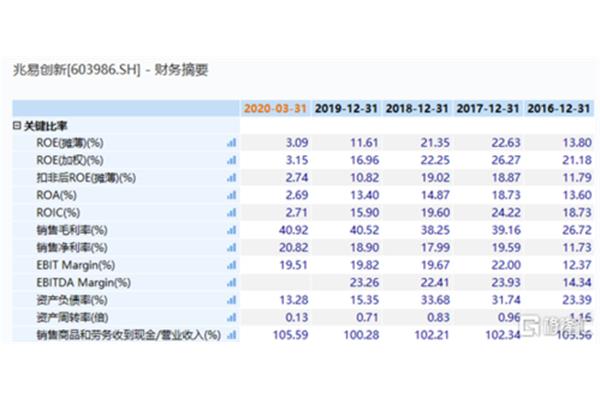The image size is (600, 400).
Task: Click the 0.13 value in 资产周转率 row
Action: (x=297, y=317)
